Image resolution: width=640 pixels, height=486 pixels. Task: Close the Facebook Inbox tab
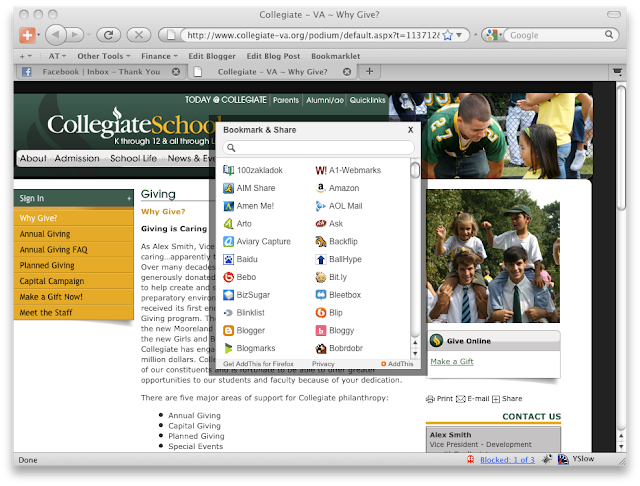click(176, 72)
